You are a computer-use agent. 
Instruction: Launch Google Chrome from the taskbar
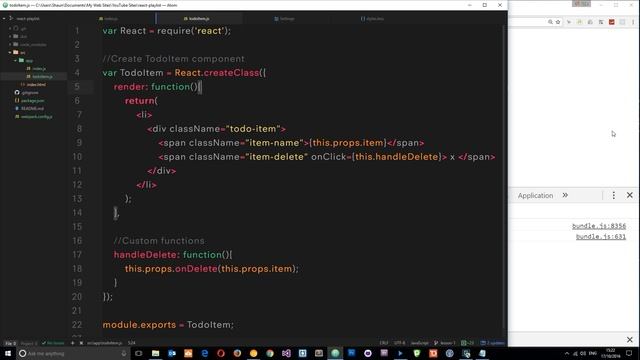(x=270, y=353)
